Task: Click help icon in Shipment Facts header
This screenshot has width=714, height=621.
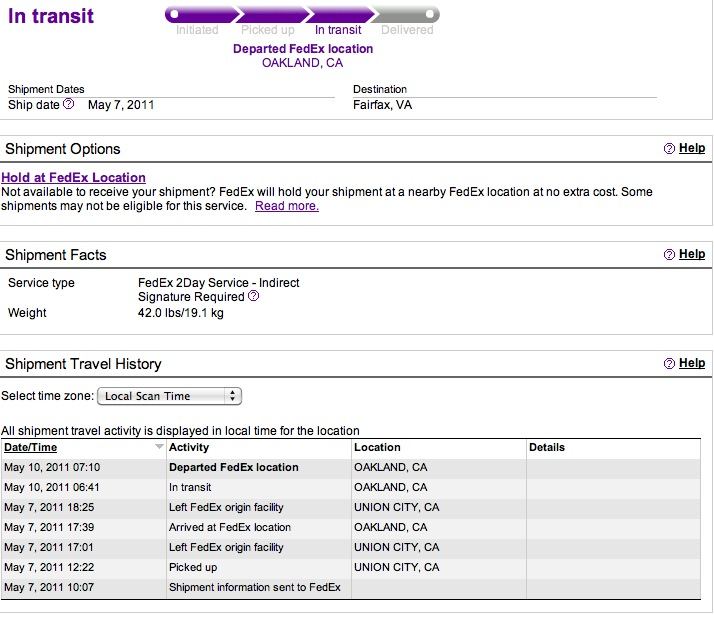Action: click(669, 255)
